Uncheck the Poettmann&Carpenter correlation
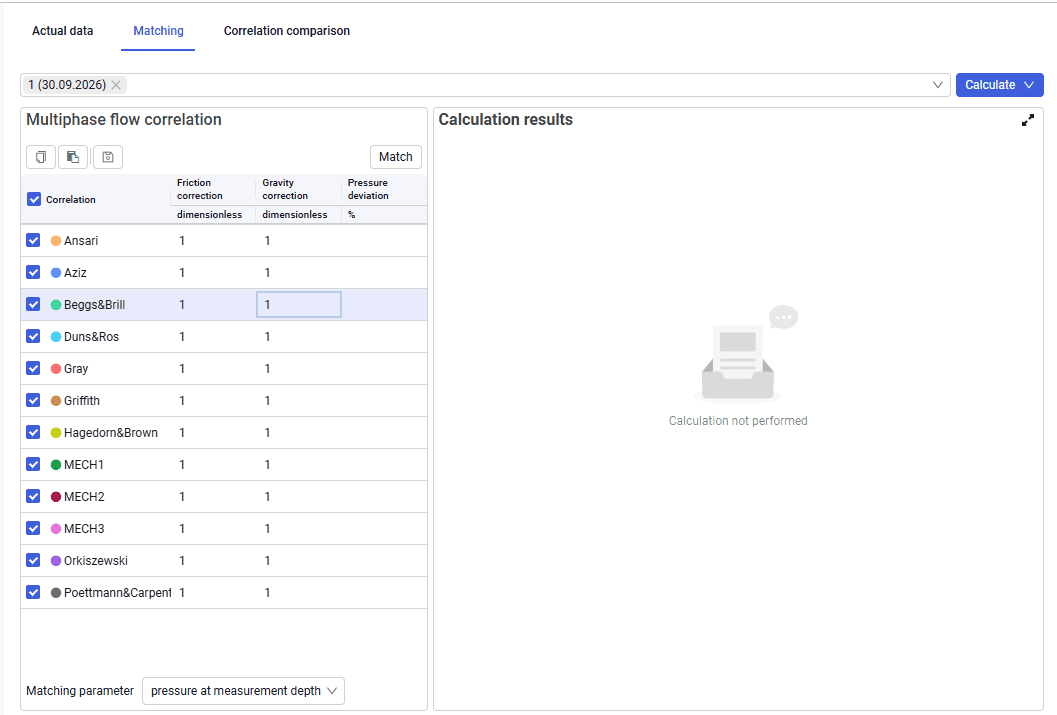 pos(33,592)
